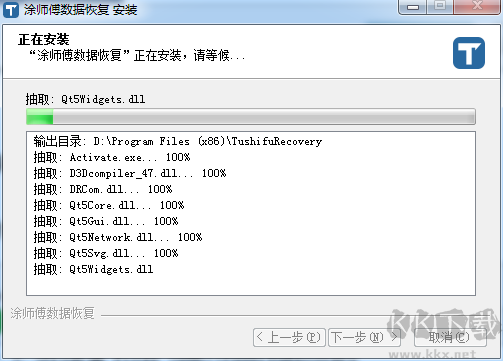Viewport: 503px width, 361px height.
Task: Select the last Qt5Widgets.dll log line
Action: tap(93, 269)
